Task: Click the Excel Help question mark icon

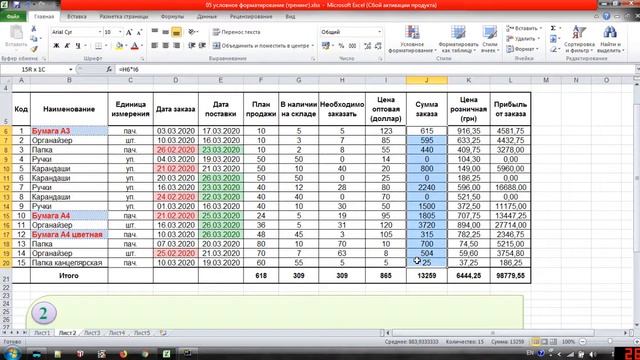Action: [x=607, y=16]
